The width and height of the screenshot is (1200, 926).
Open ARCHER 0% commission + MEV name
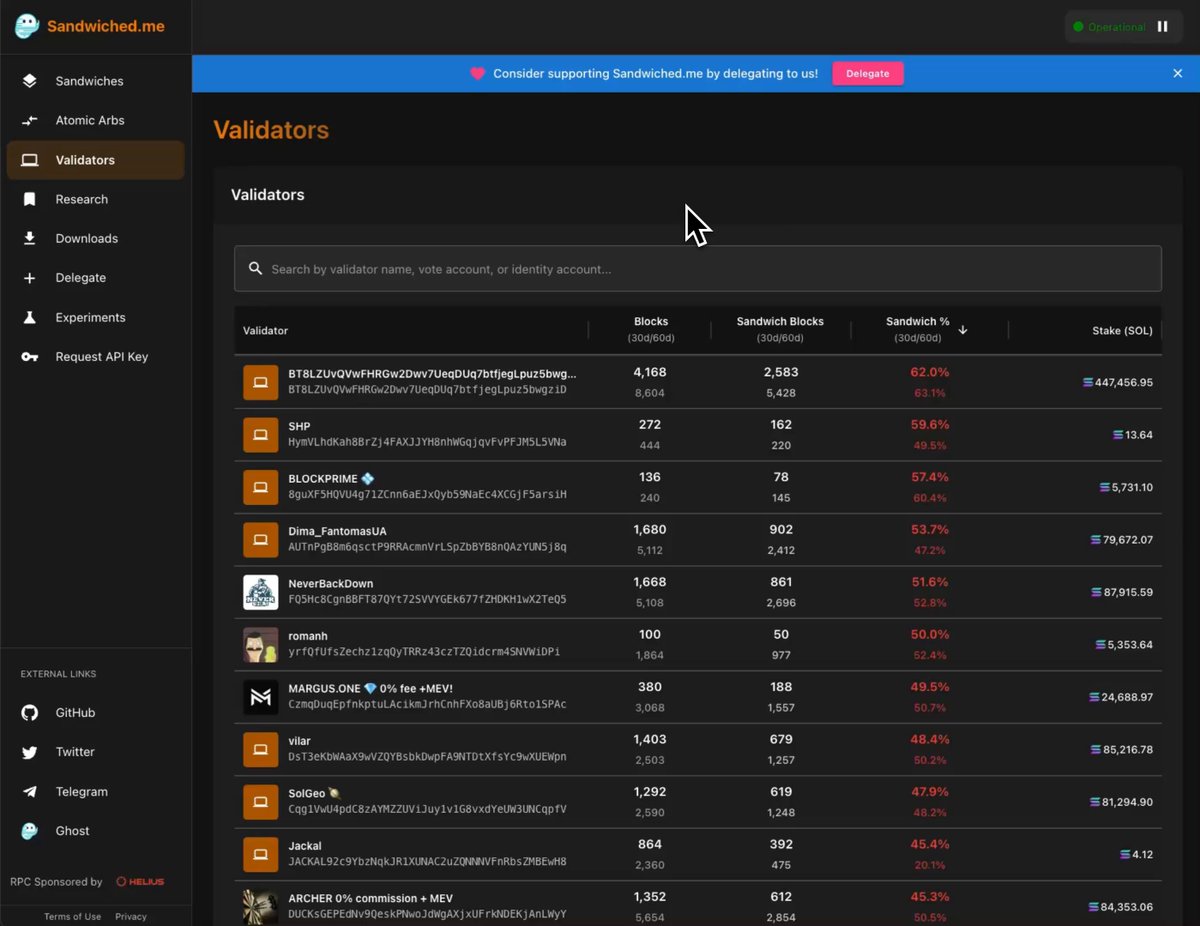tap(370, 898)
